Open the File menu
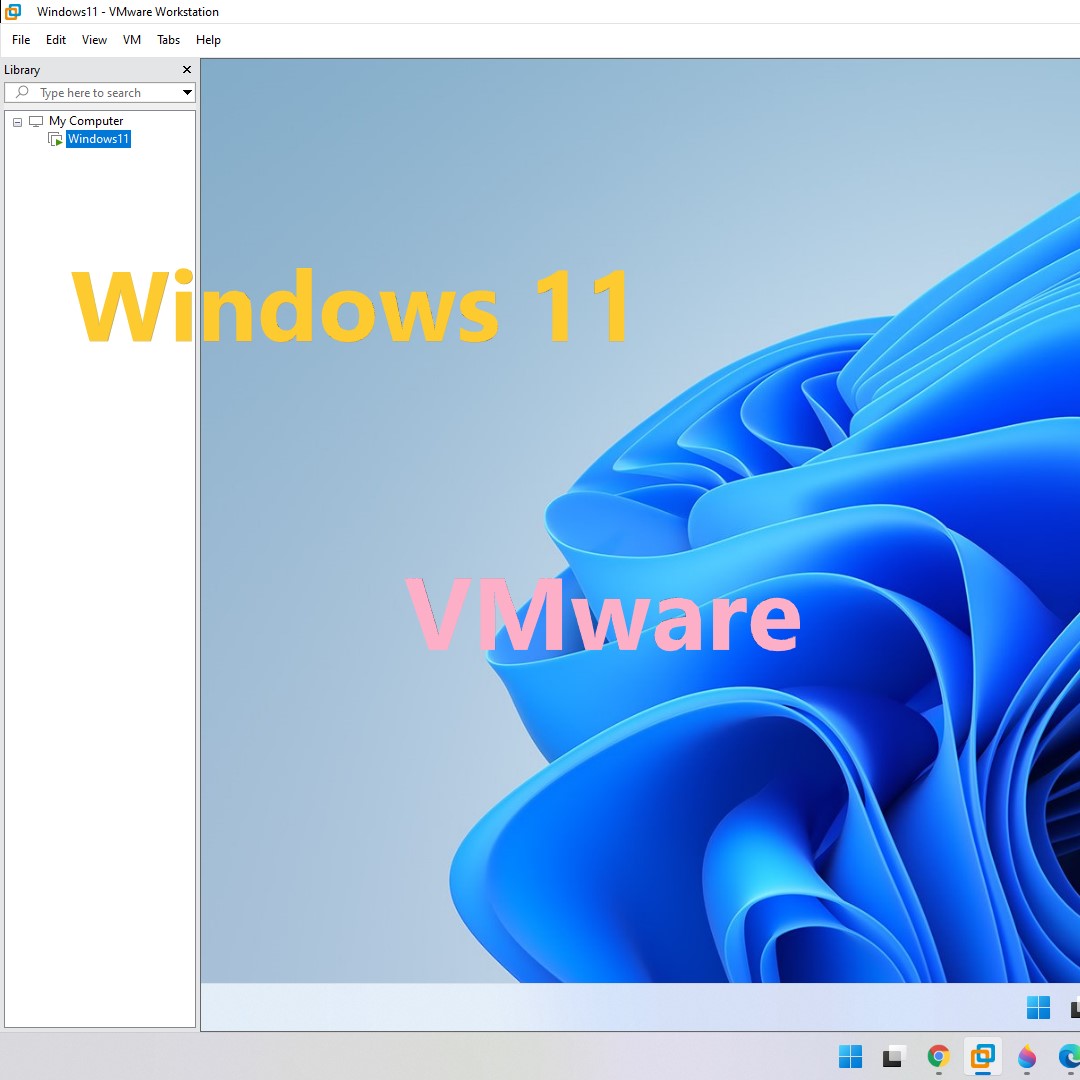The height and width of the screenshot is (1080, 1080). point(20,40)
